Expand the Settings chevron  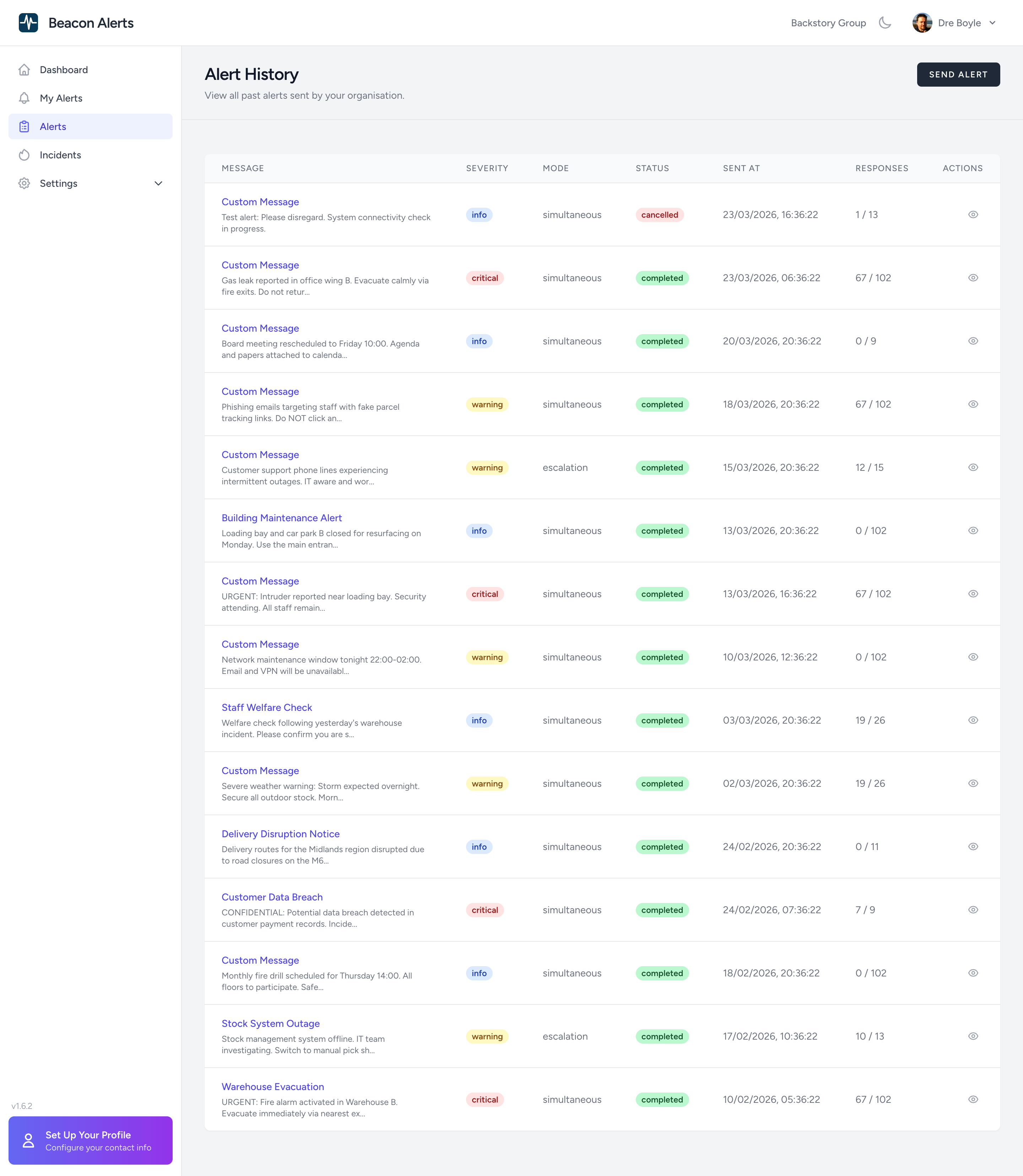[158, 183]
